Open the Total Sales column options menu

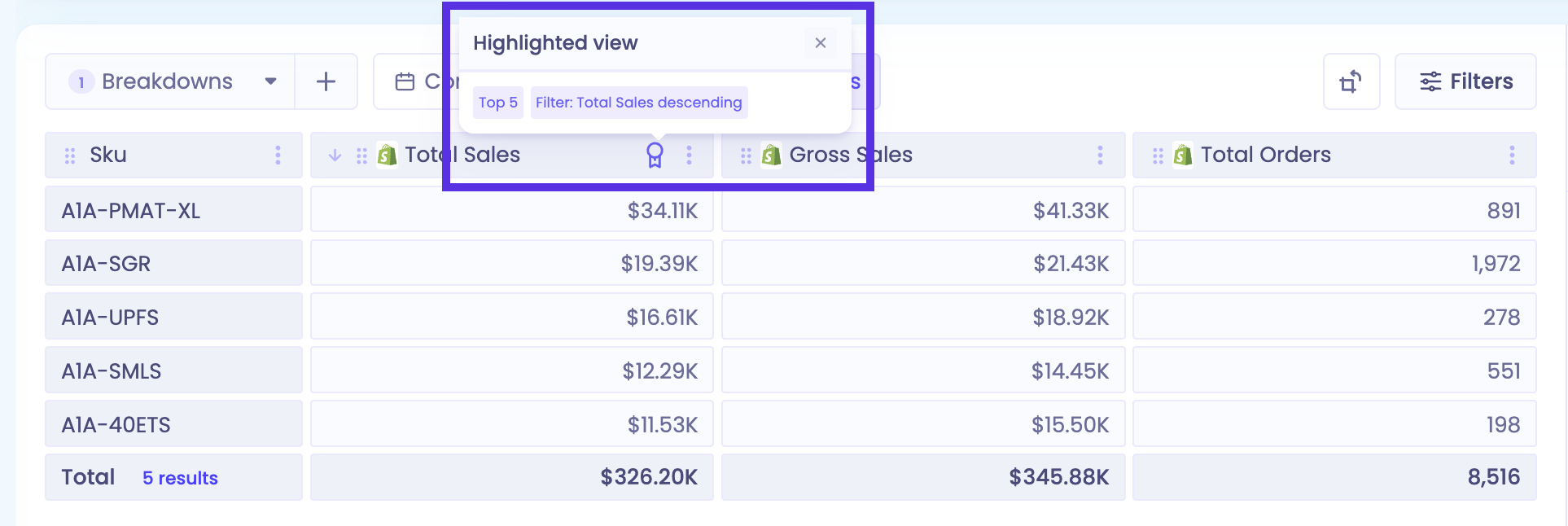pyautogui.click(x=689, y=155)
